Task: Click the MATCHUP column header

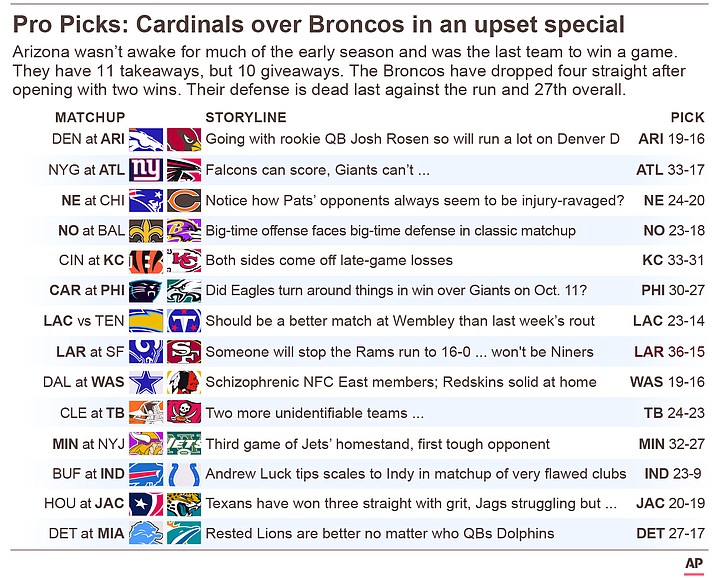Action: (x=90, y=118)
